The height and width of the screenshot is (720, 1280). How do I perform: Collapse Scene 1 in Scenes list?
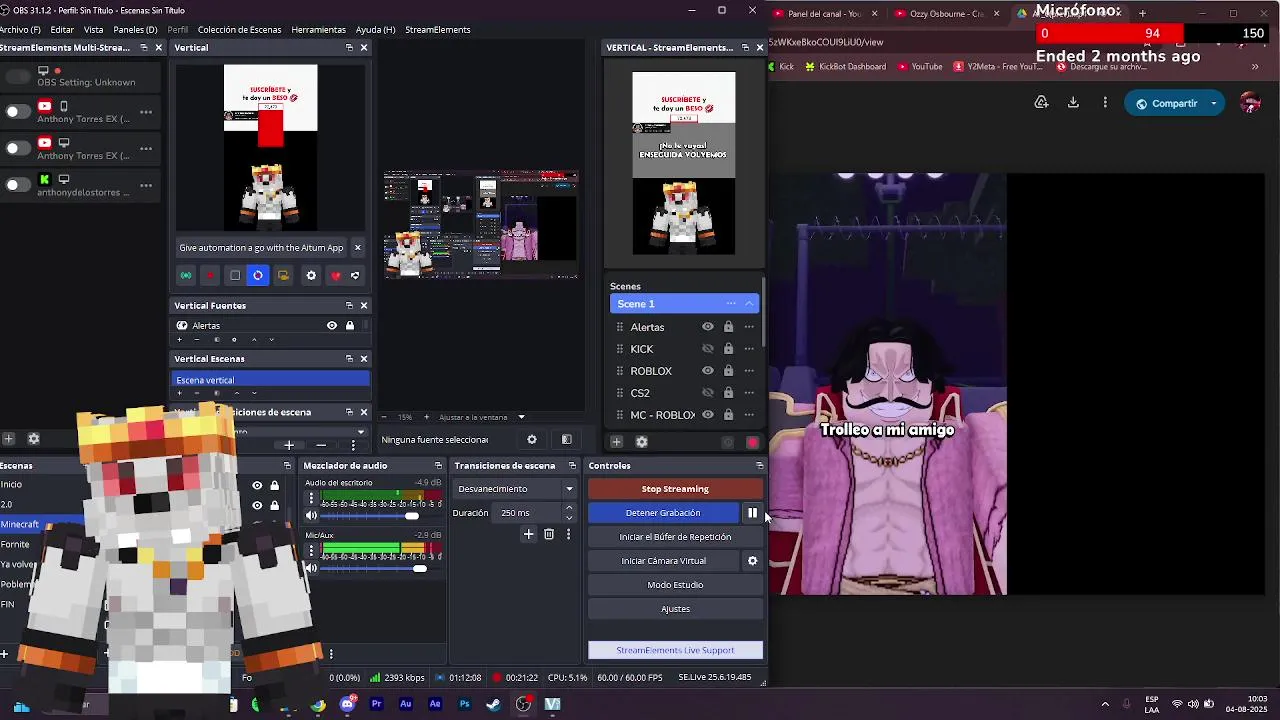coord(749,304)
